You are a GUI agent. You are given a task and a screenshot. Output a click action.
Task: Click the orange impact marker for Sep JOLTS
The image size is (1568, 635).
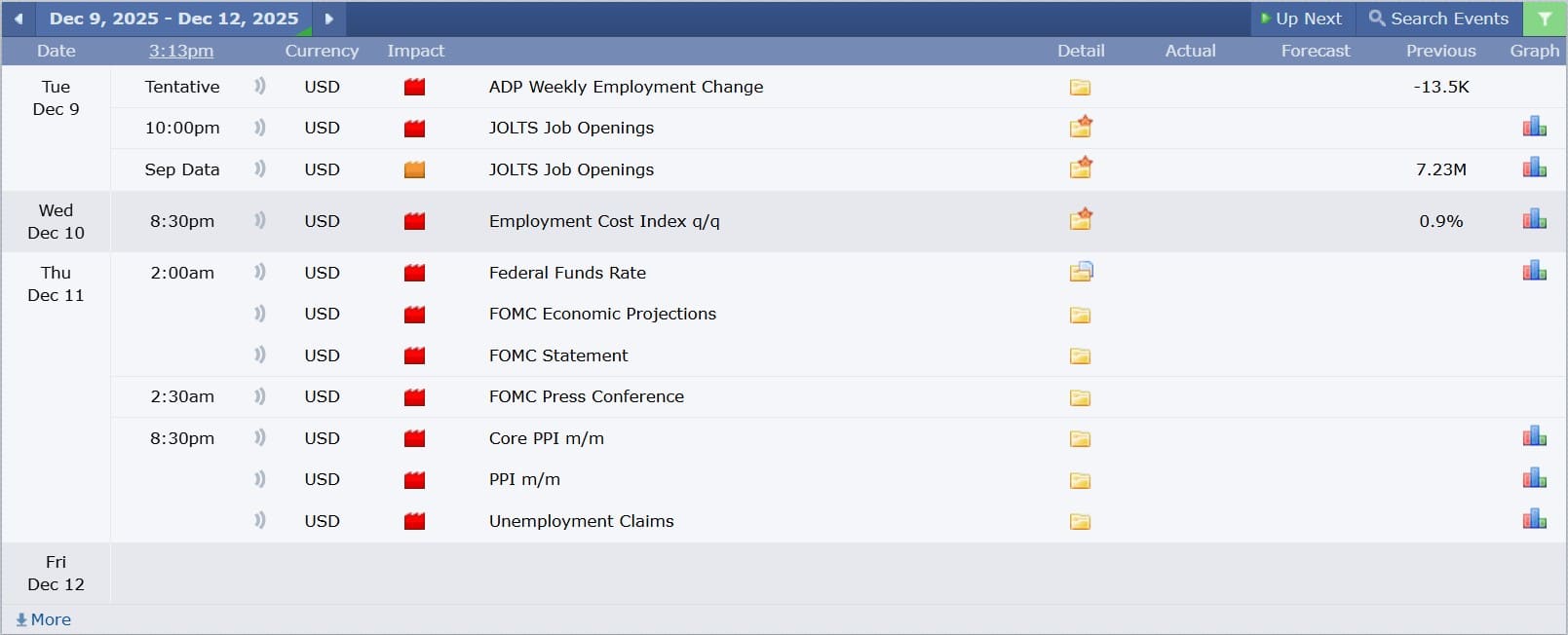point(414,169)
